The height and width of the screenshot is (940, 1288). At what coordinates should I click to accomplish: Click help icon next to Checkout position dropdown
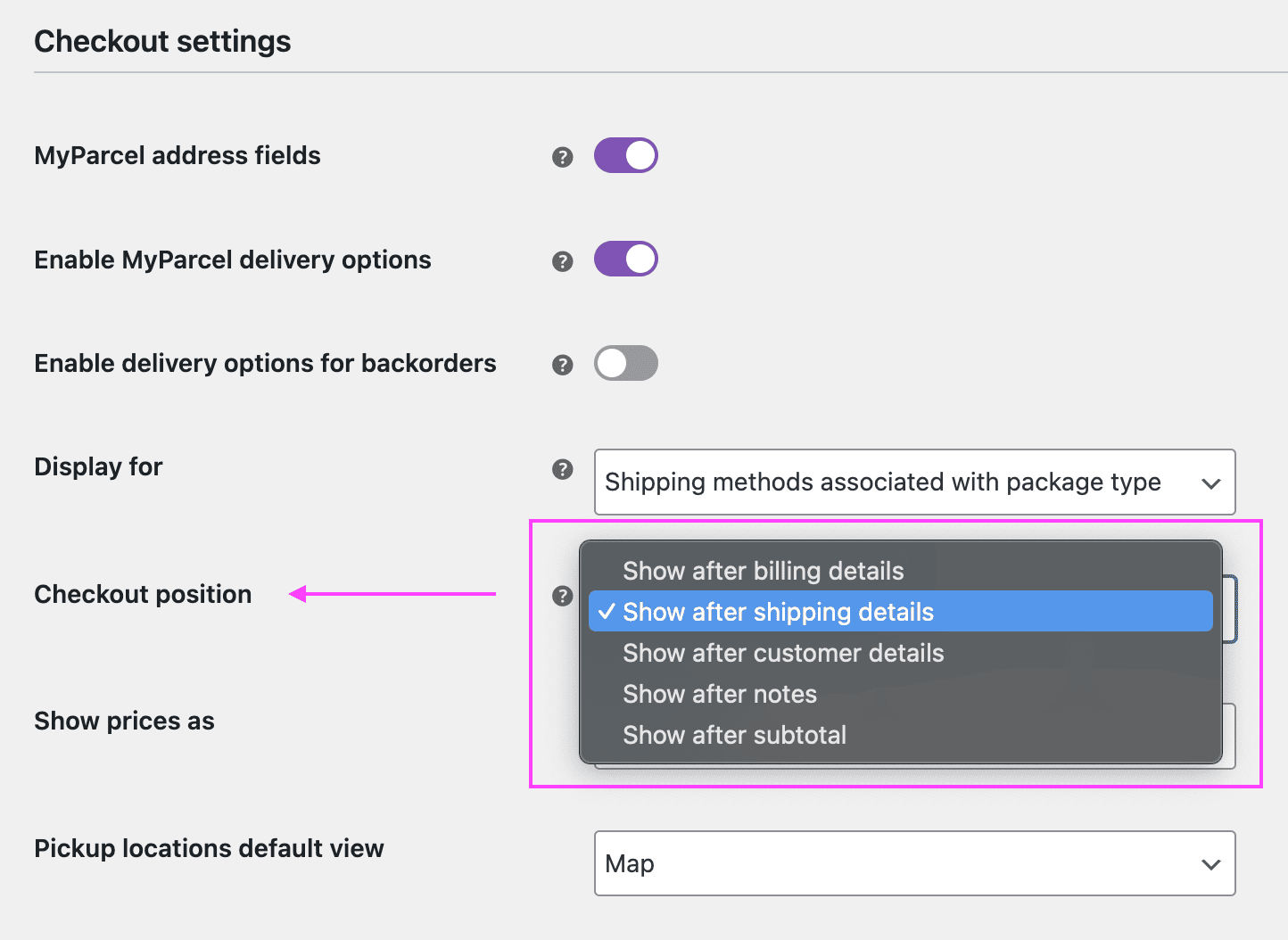(x=562, y=596)
